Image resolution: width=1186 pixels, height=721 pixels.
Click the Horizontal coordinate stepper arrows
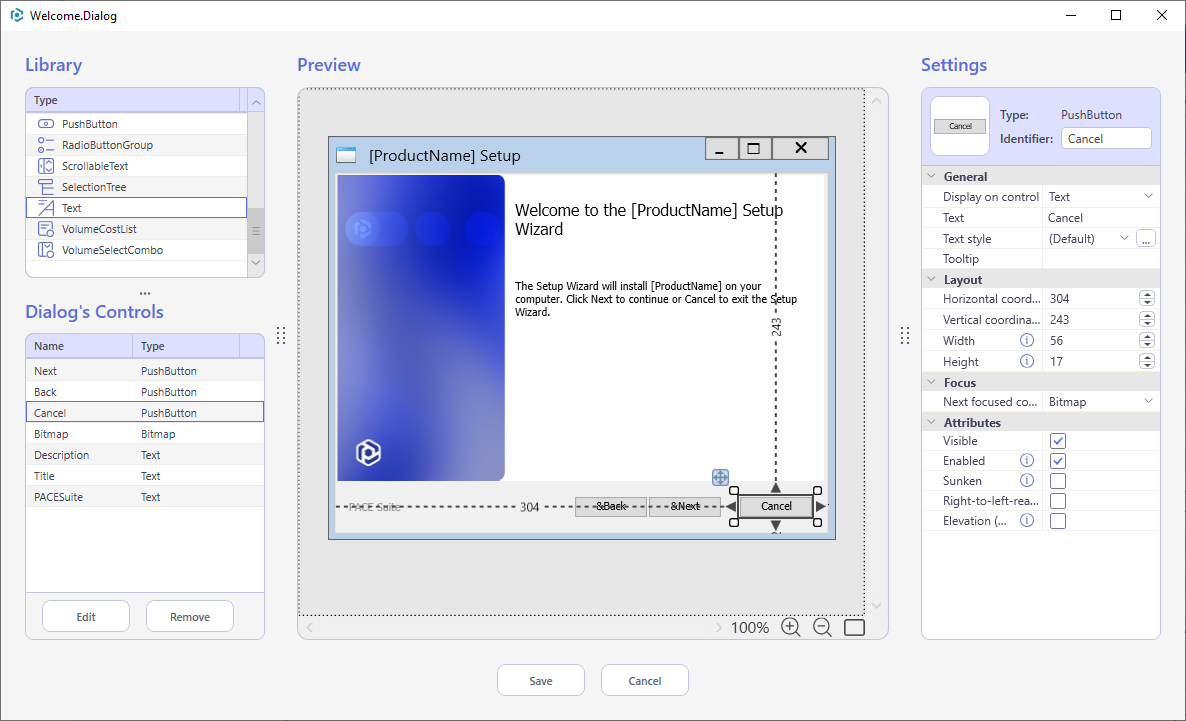coord(1147,299)
